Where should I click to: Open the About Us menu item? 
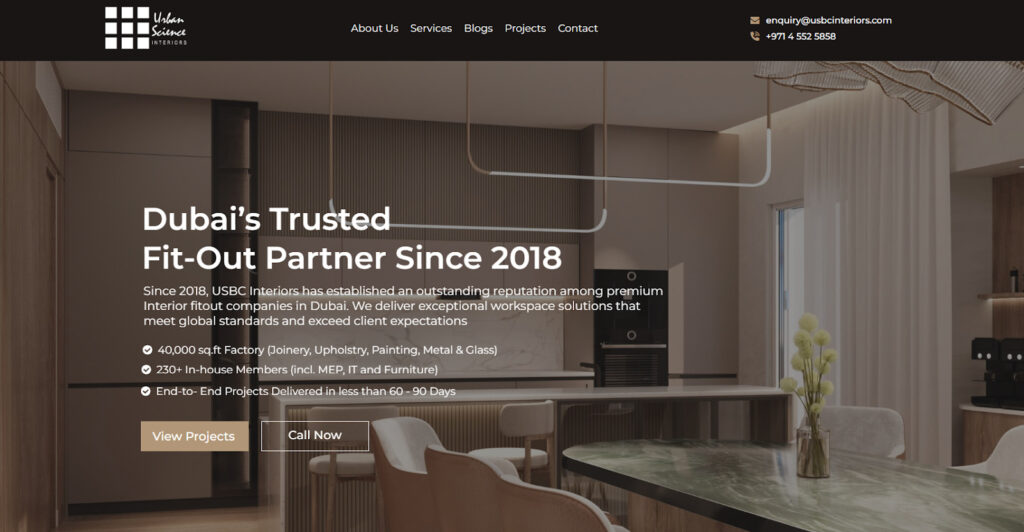click(374, 28)
